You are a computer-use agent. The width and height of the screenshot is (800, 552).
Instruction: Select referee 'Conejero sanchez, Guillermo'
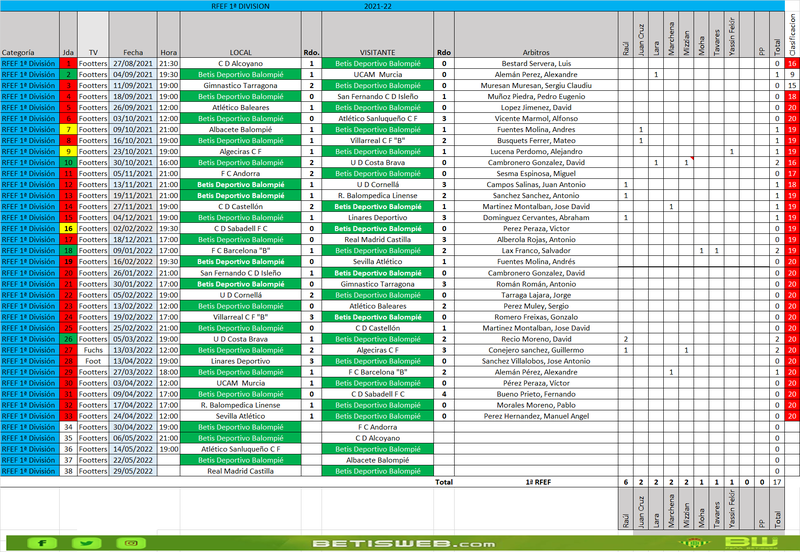(x=536, y=350)
